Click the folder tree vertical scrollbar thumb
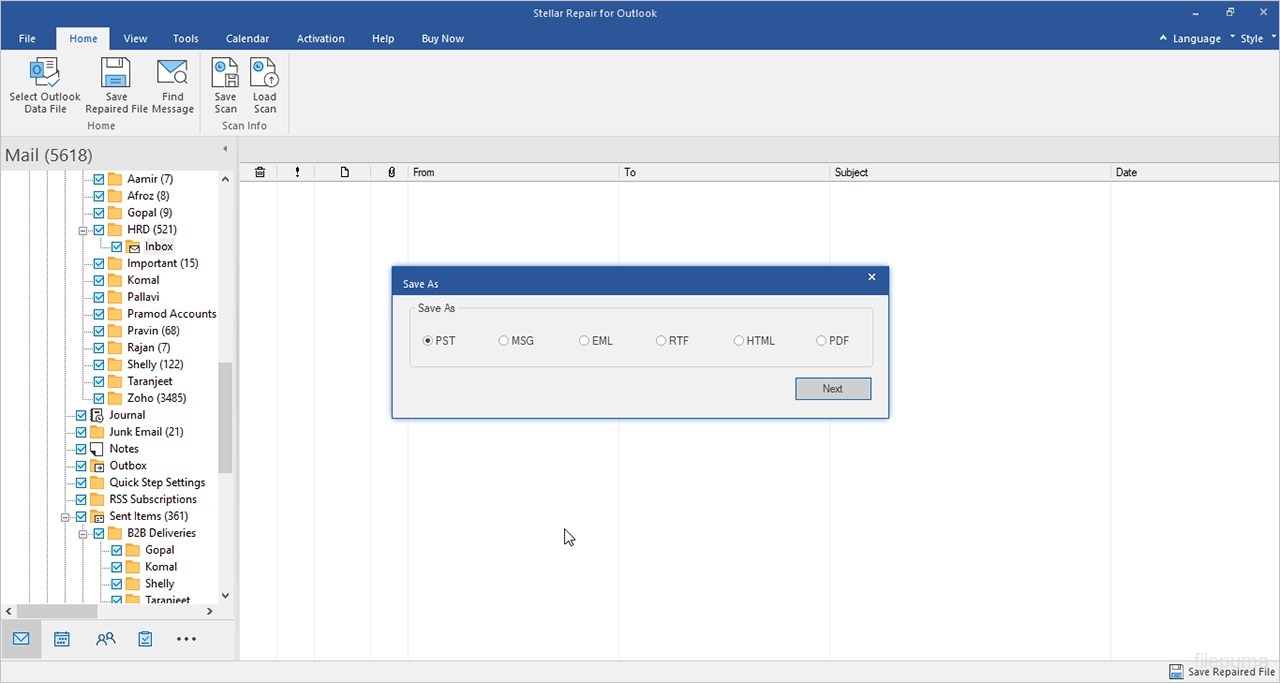 (225, 416)
